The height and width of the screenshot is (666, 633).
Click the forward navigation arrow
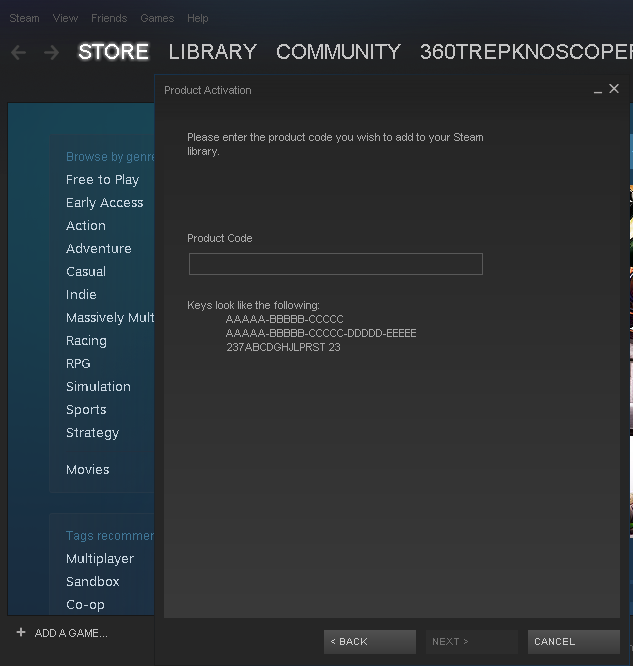(51, 52)
